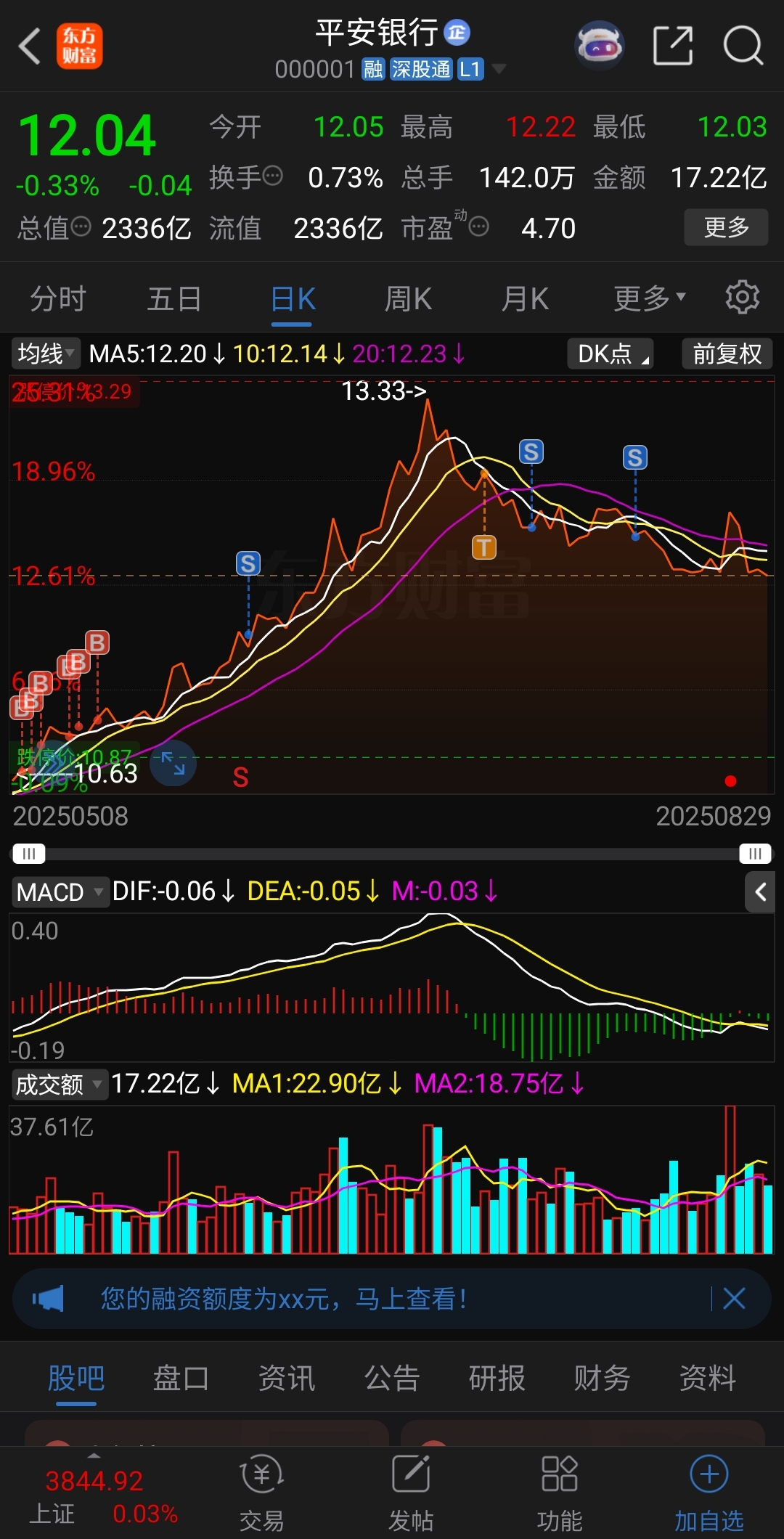784x1539 pixels.
Task: Tap the MA5:12.20 value label
Action: [148, 354]
